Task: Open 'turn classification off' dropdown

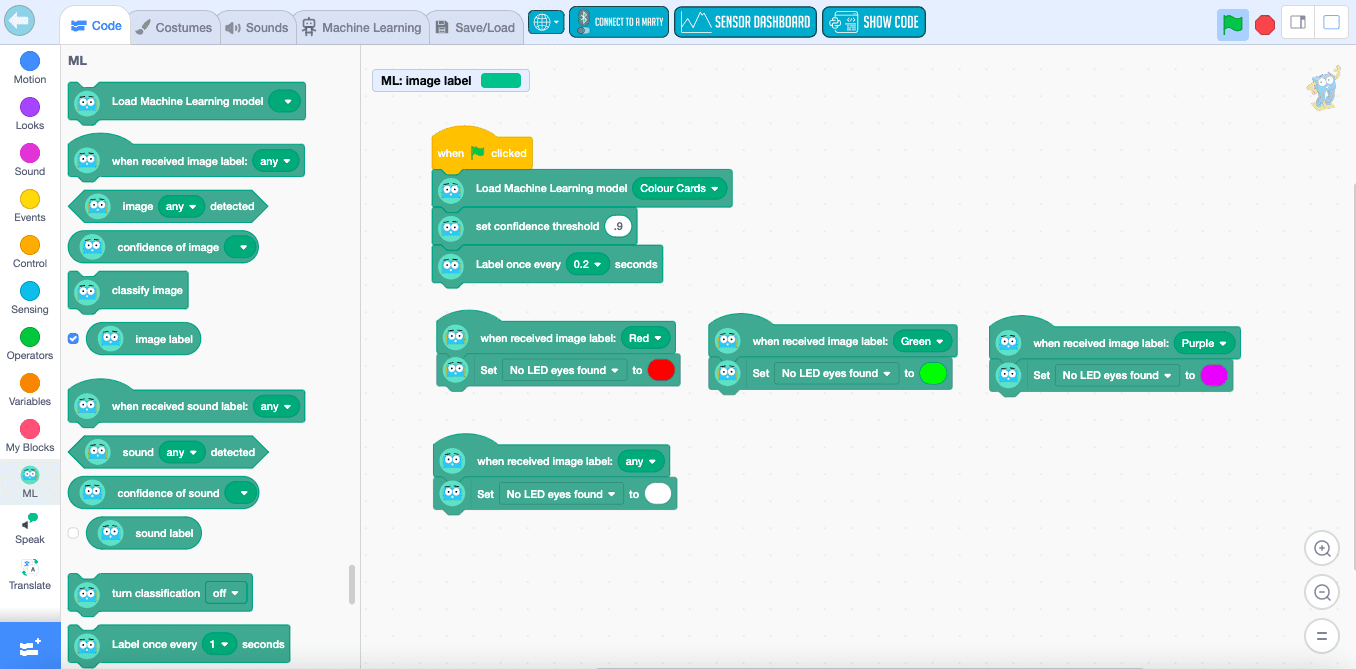Action: coord(225,593)
